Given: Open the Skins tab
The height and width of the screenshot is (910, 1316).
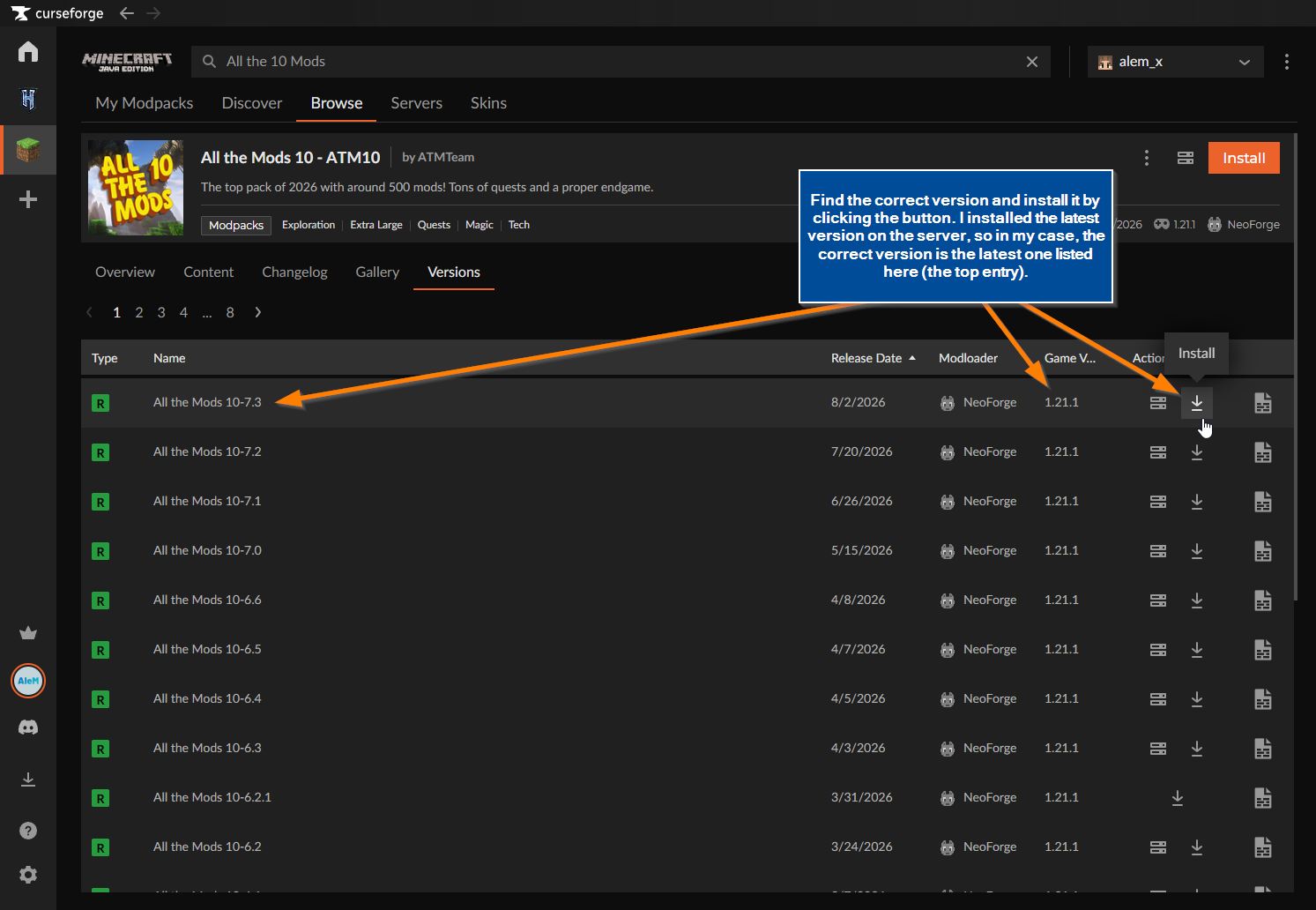Looking at the screenshot, I should pyautogui.click(x=488, y=103).
